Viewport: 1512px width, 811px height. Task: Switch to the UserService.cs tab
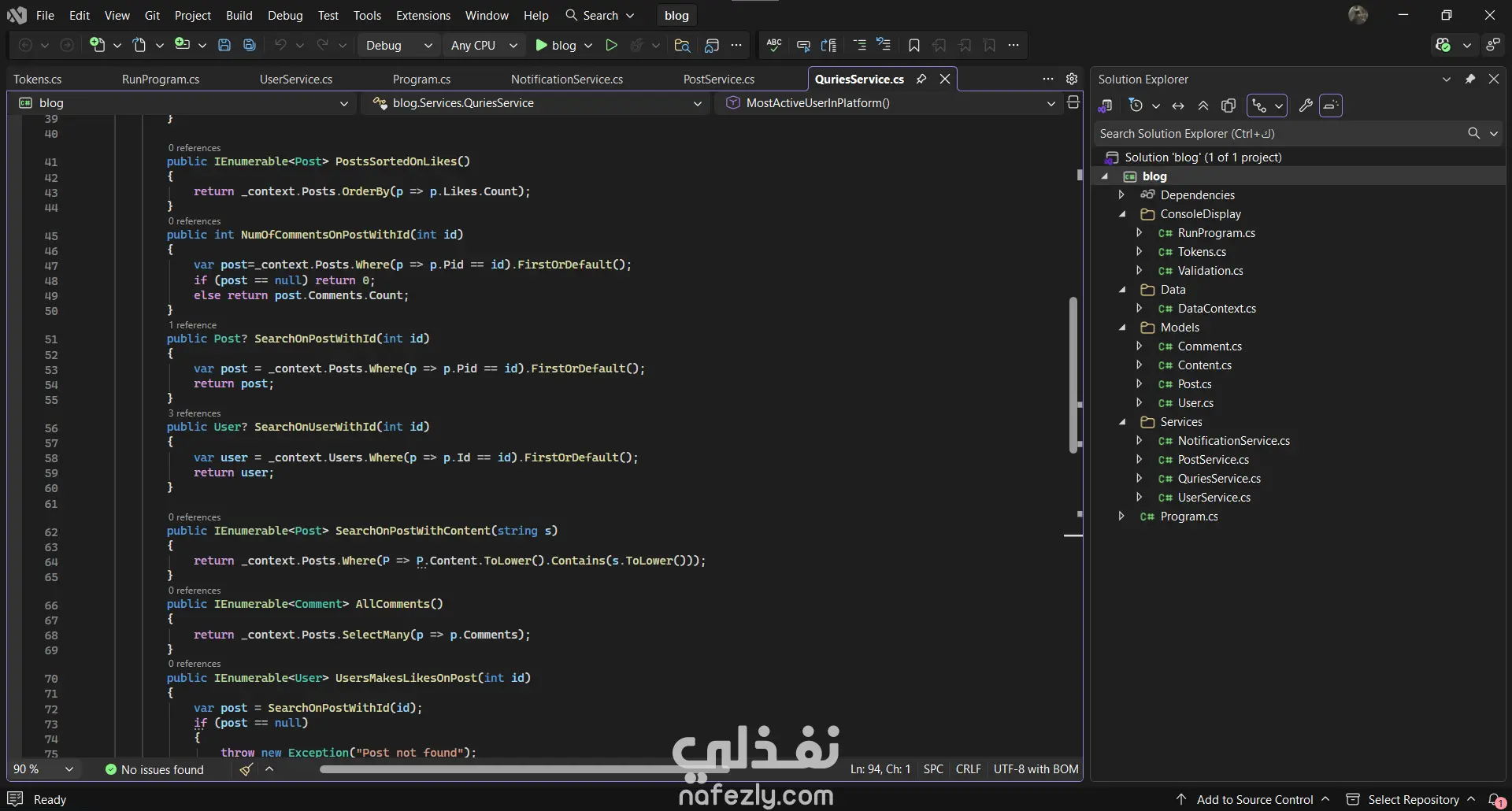point(296,79)
